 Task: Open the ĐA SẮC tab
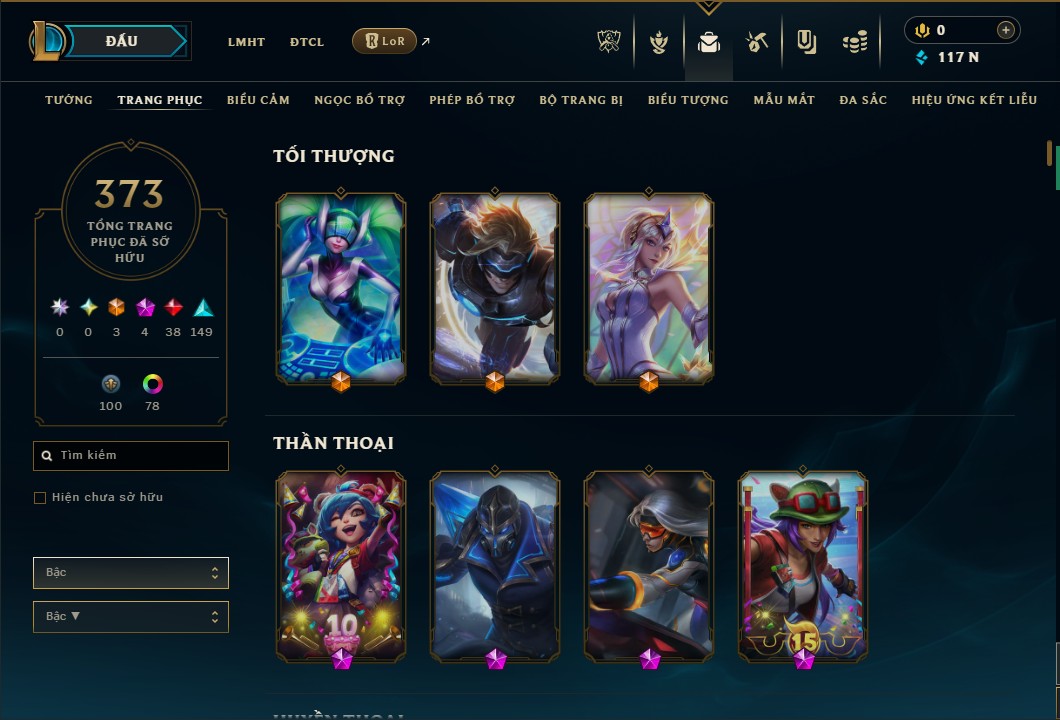coord(863,100)
